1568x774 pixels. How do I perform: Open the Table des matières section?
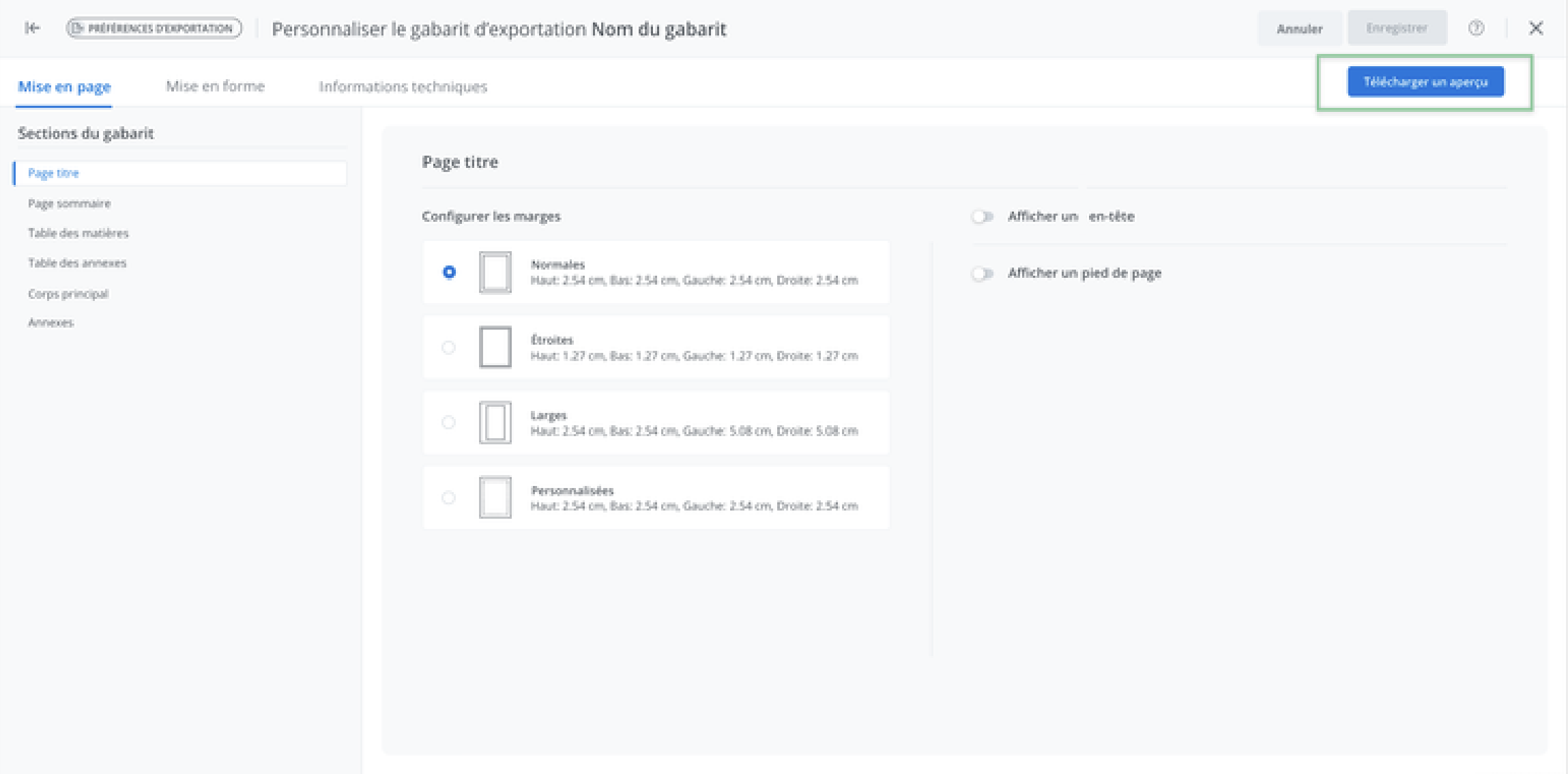click(x=78, y=233)
